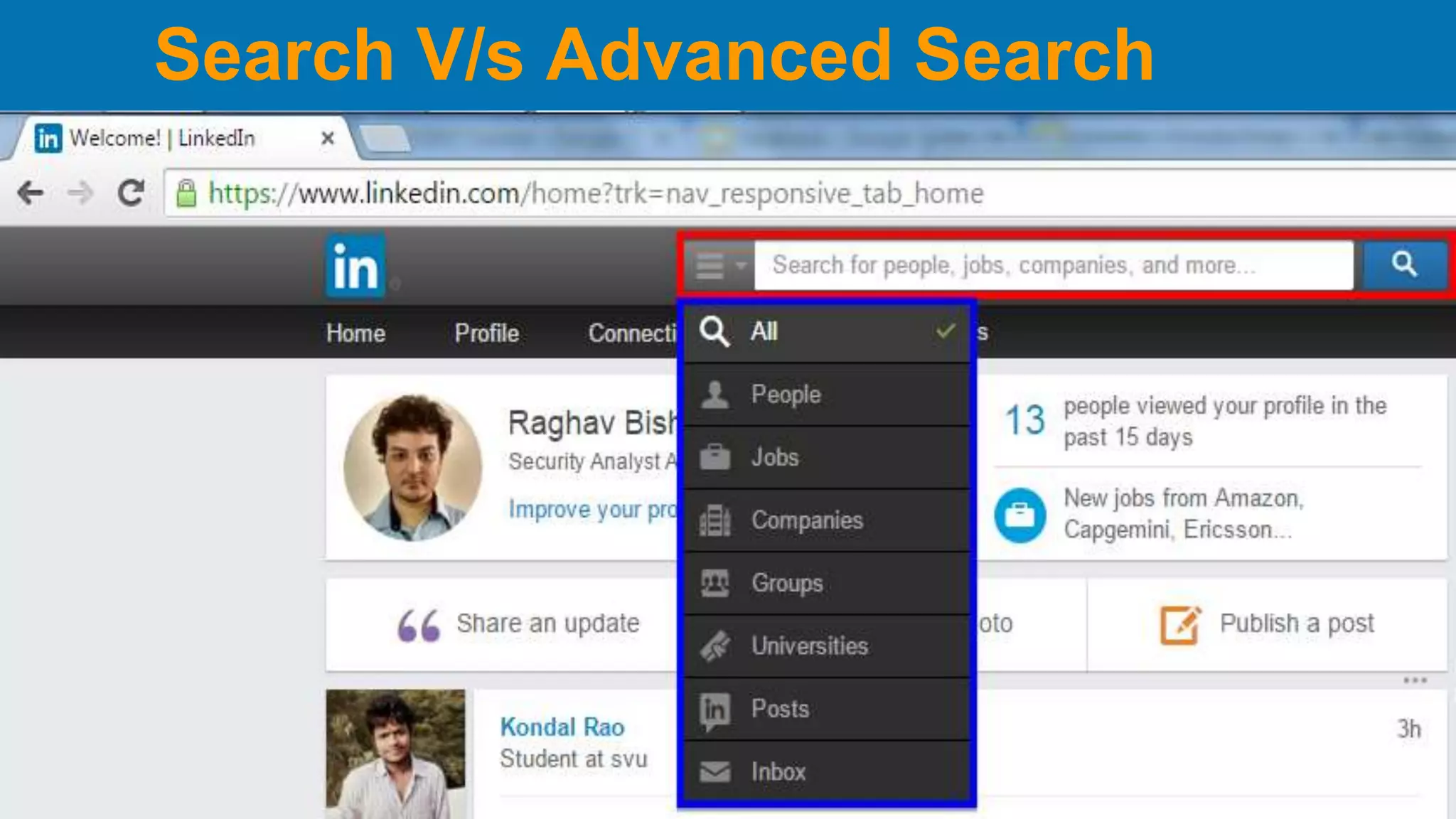The image size is (1456, 819).
Task: Open the search category dropdown button
Action: tap(719, 265)
